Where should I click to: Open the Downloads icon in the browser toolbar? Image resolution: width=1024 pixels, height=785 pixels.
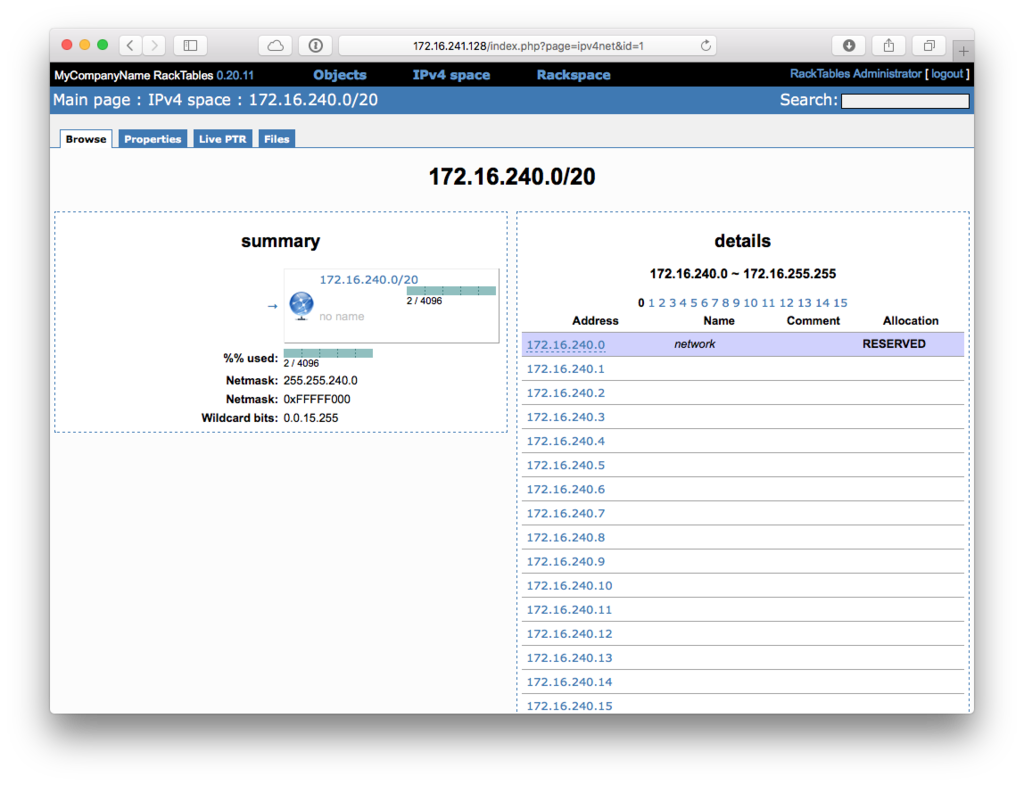[x=848, y=45]
